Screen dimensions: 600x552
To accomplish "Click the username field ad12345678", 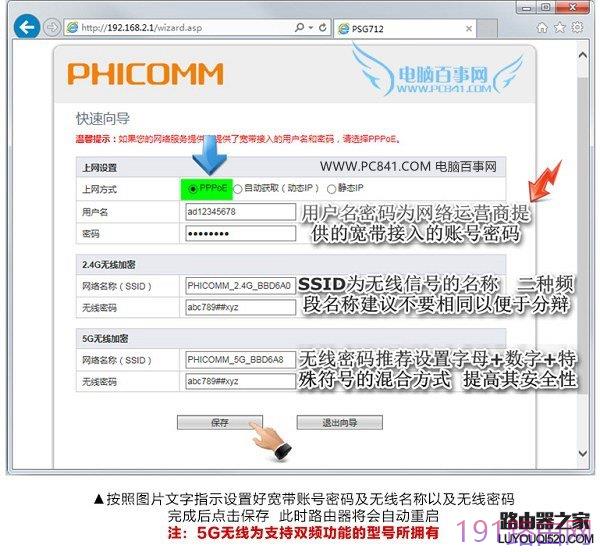I will (240, 212).
